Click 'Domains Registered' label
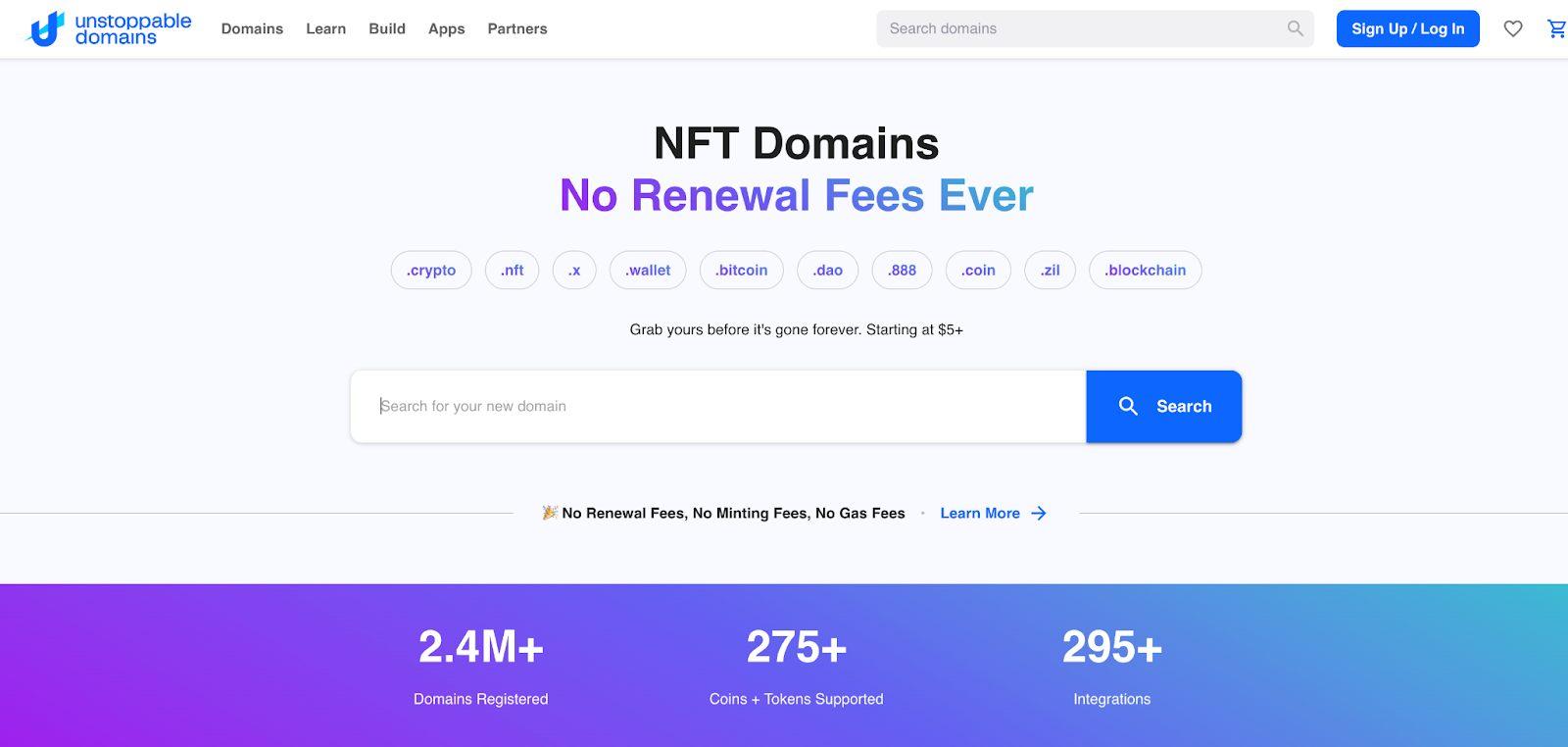 (x=480, y=699)
